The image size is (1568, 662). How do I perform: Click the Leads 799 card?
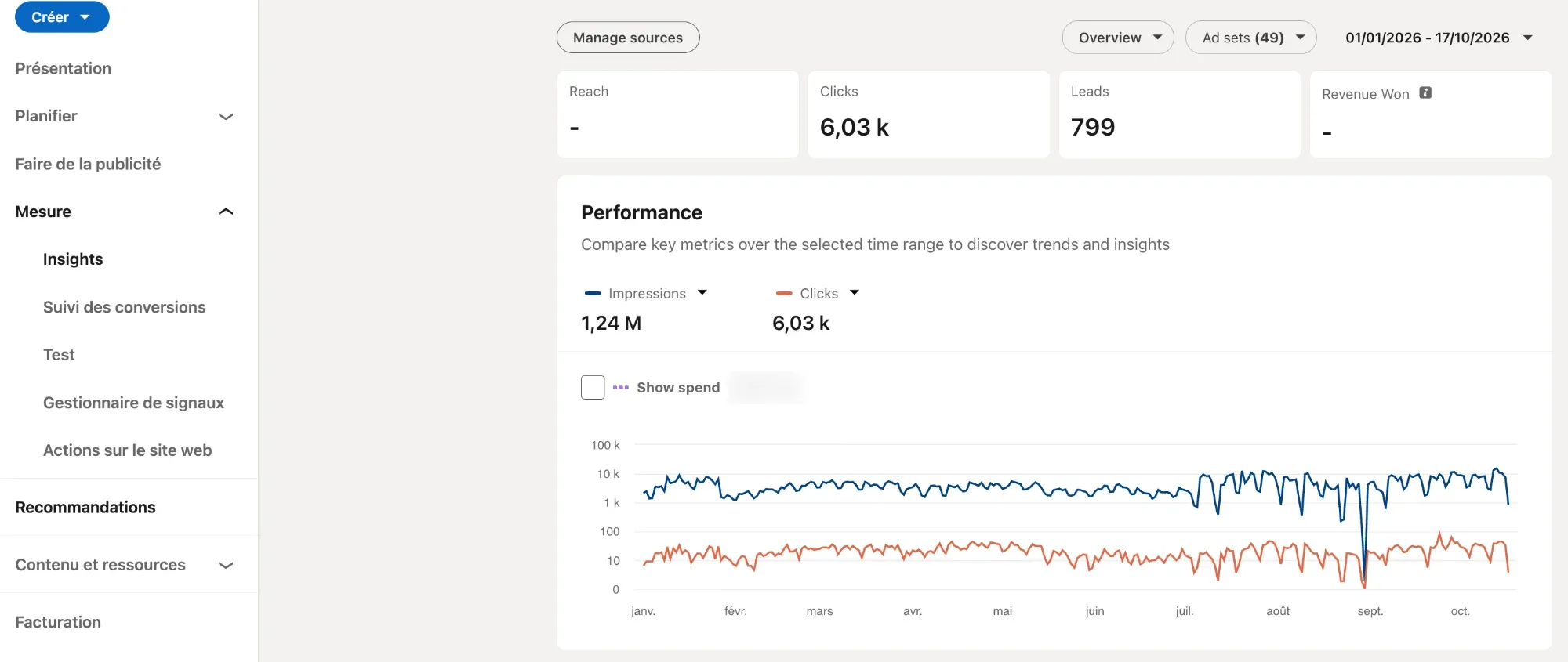tap(1180, 114)
